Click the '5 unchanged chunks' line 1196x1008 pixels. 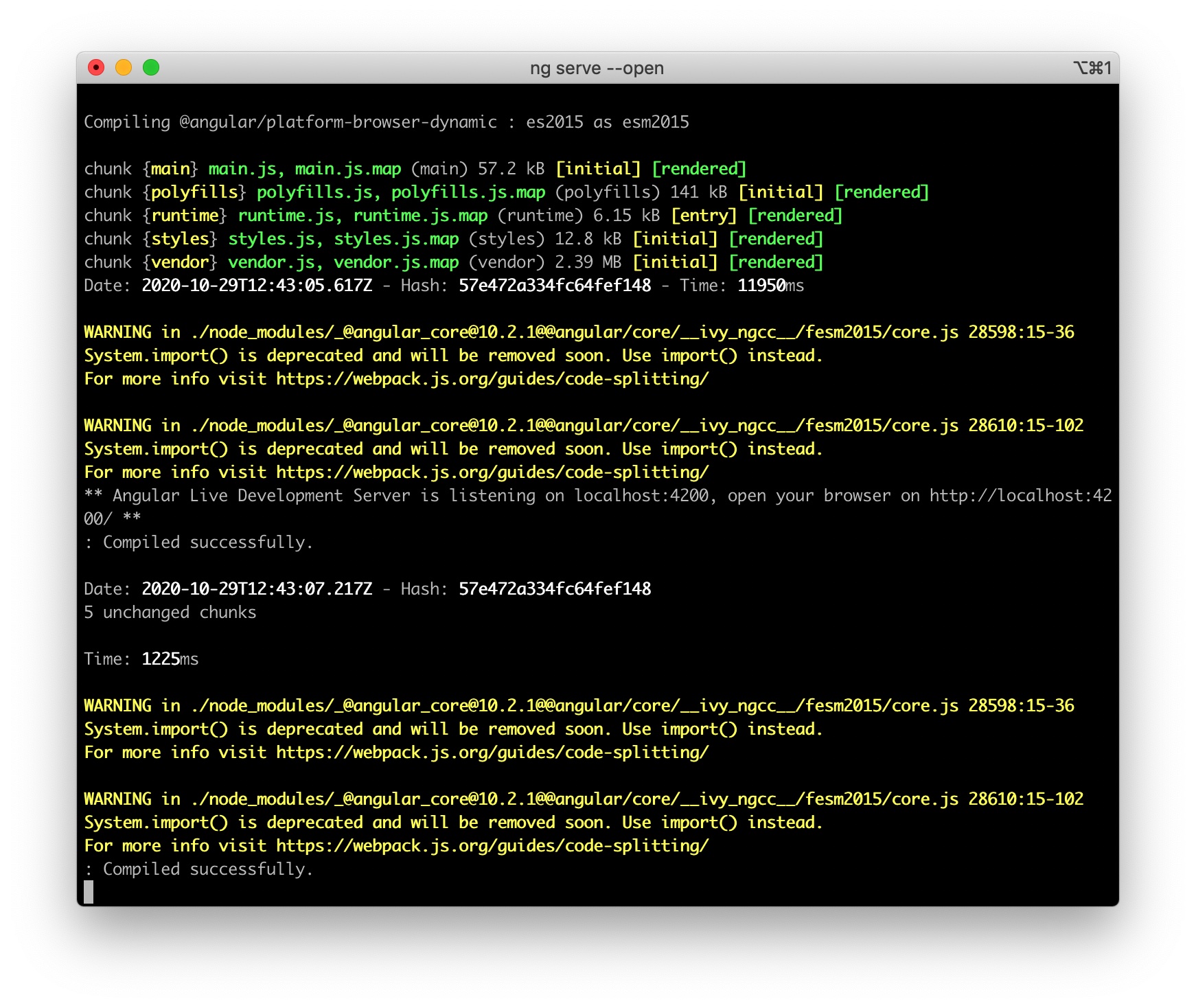170,612
